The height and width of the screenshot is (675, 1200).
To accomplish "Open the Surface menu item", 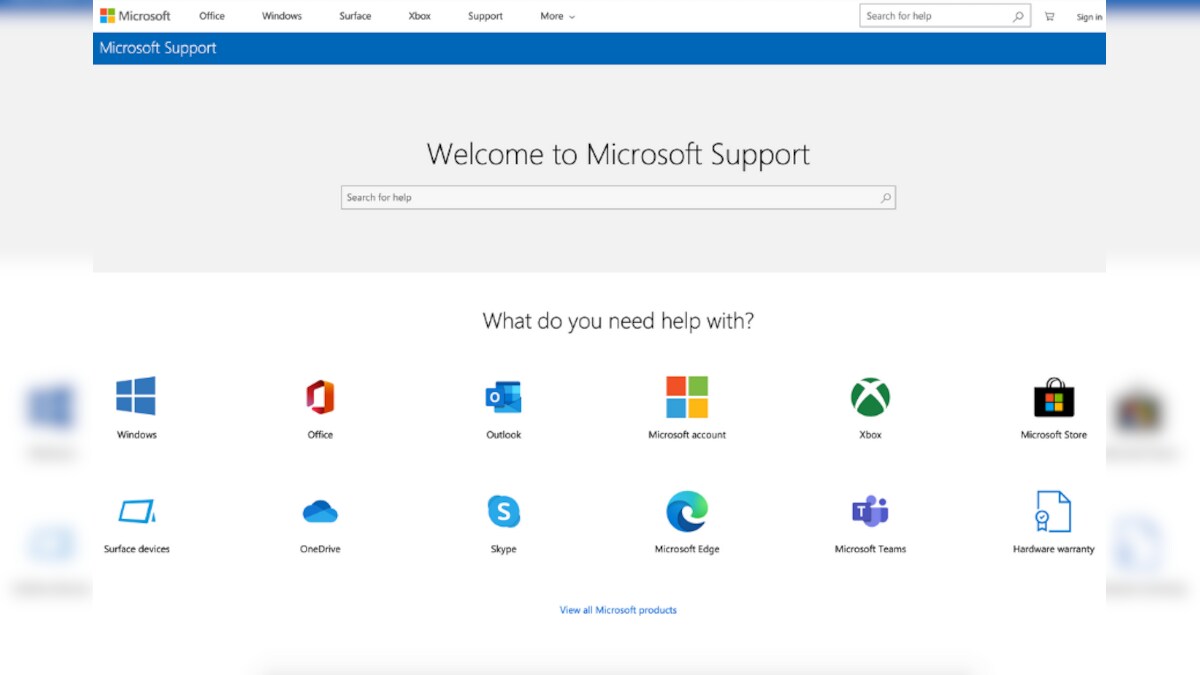I will [x=355, y=16].
